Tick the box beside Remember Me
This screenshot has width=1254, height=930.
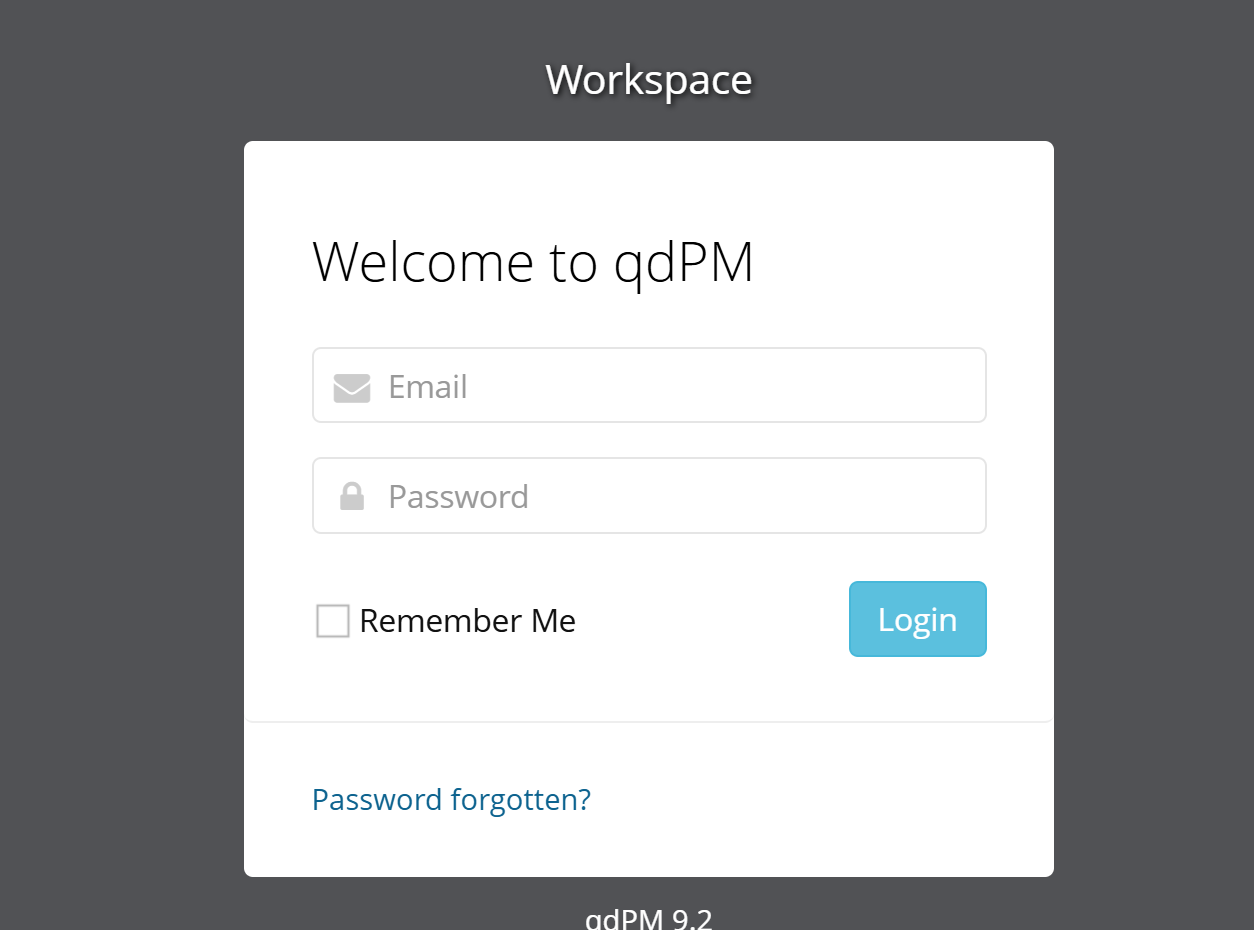pos(333,621)
